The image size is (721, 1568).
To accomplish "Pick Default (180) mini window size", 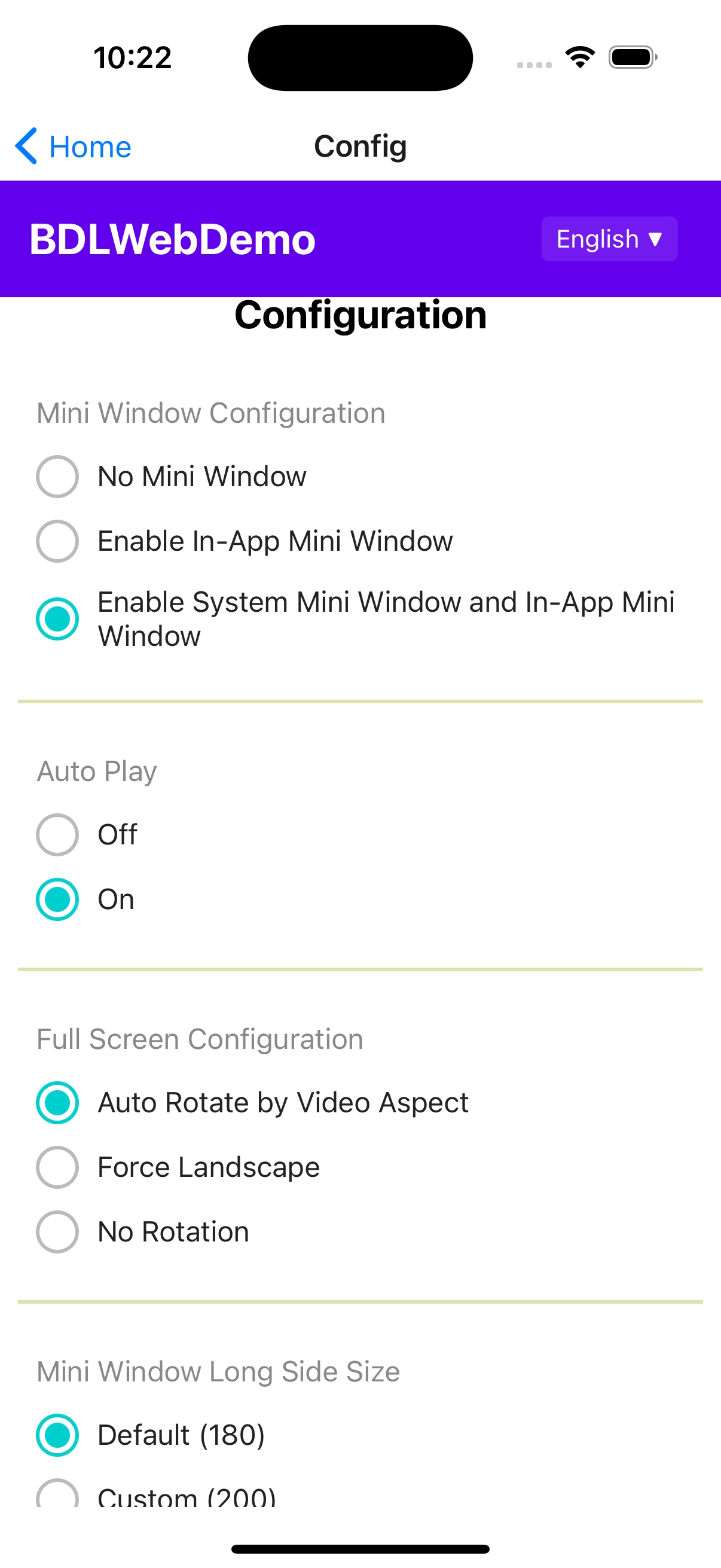I will (57, 1435).
